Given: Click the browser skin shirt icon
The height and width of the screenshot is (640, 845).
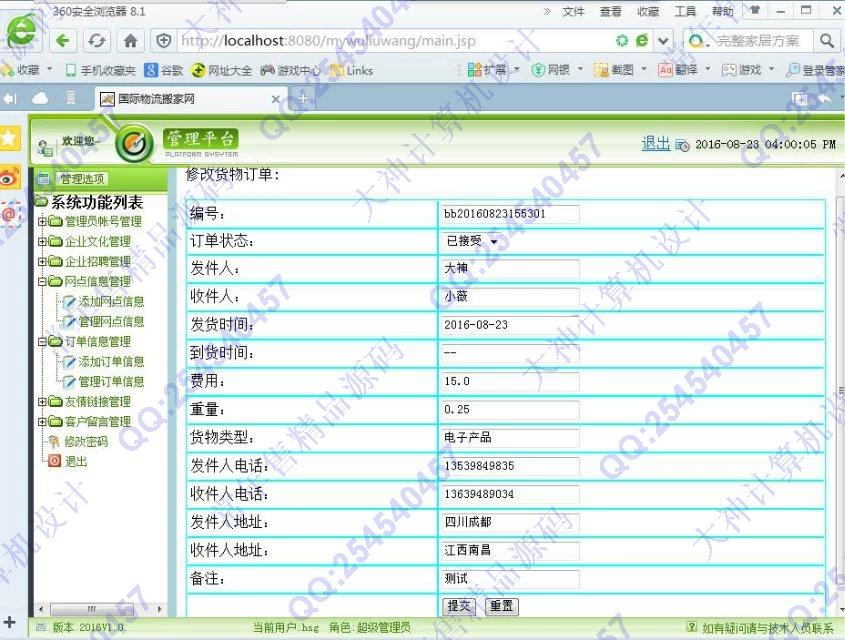Looking at the screenshot, I should (754, 10).
